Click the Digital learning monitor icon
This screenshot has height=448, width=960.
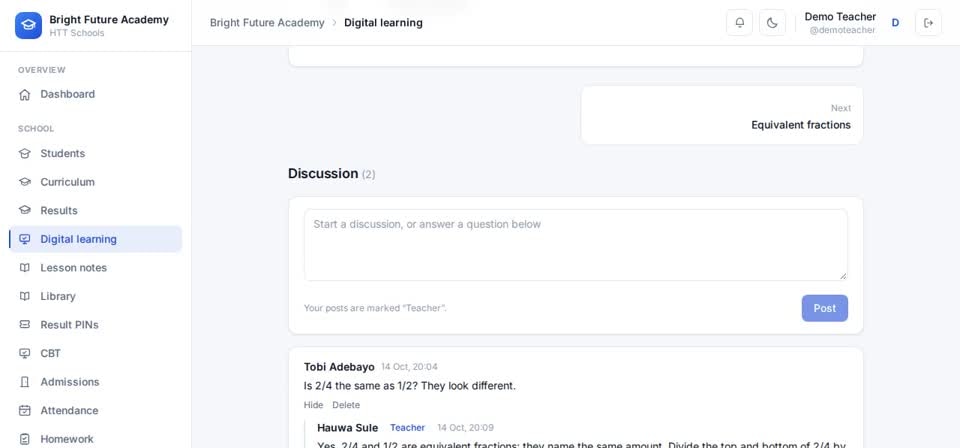[24, 239]
